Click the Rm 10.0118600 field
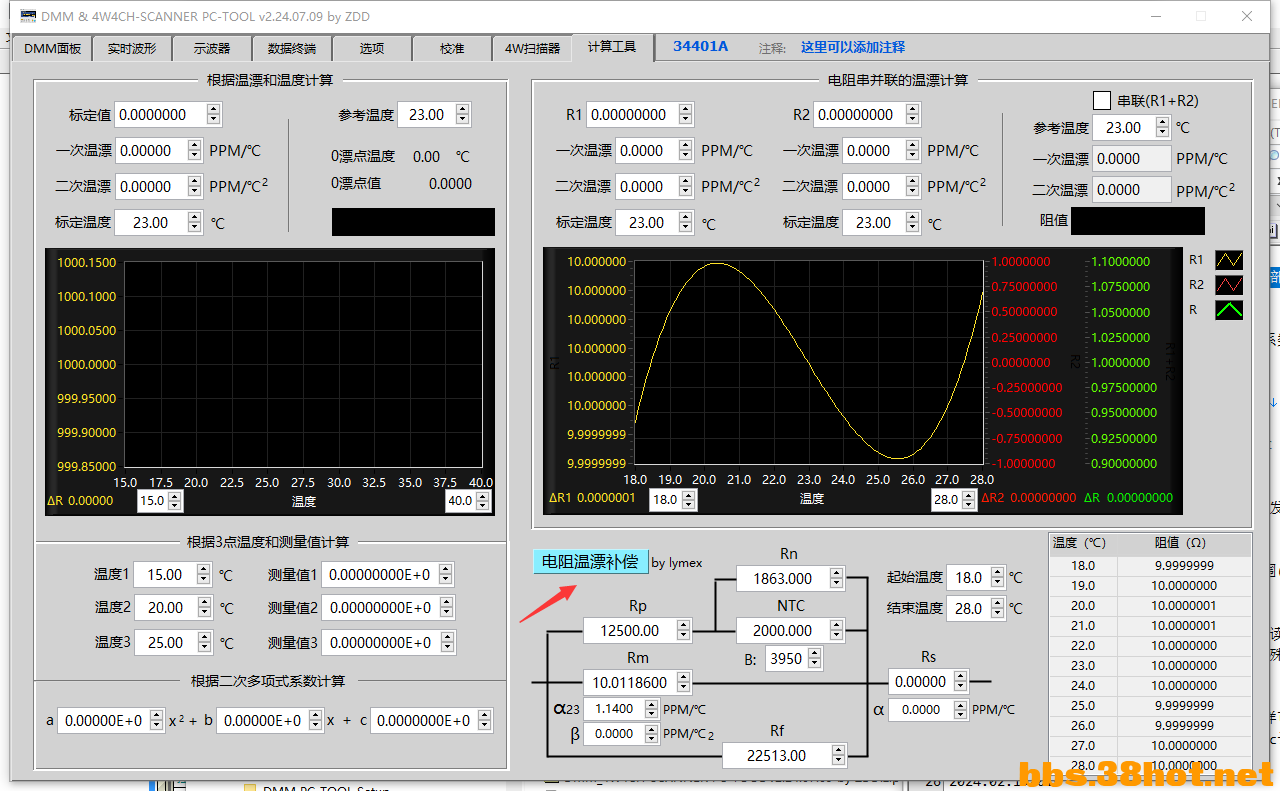 [x=630, y=683]
